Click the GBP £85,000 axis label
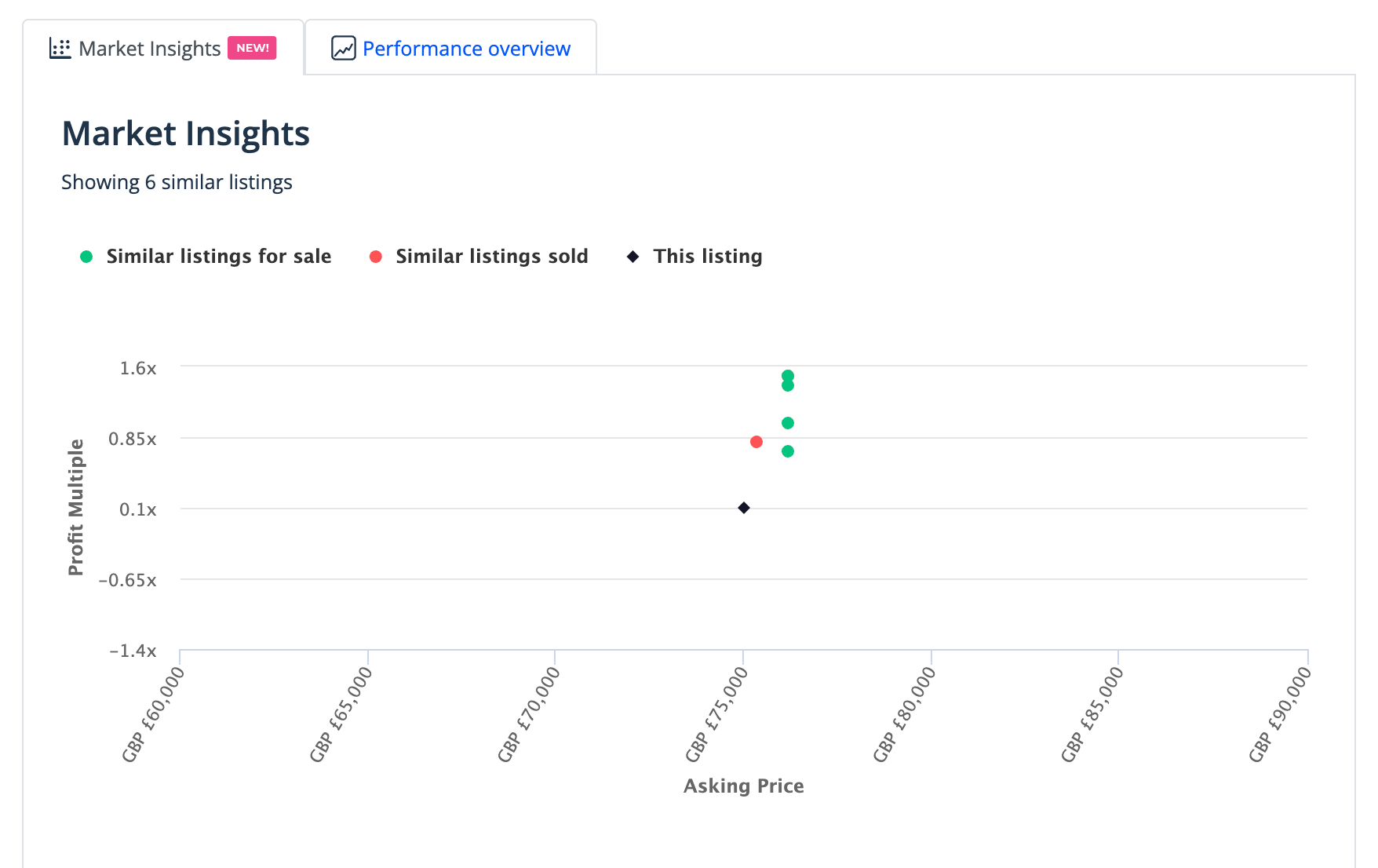1378x868 pixels. click(x=1092, y=715)
